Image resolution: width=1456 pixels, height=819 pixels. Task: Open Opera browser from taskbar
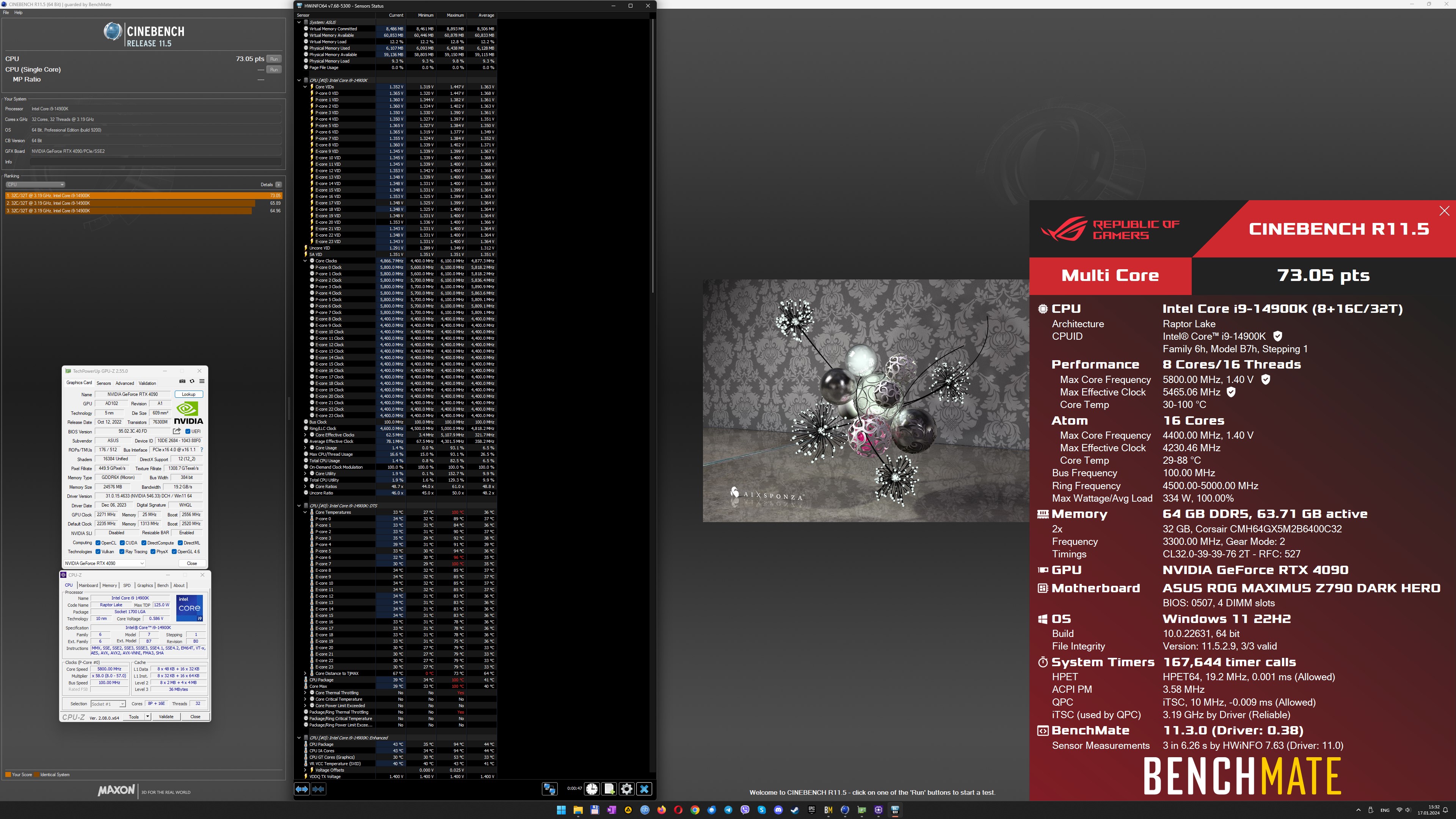(678, 810)
